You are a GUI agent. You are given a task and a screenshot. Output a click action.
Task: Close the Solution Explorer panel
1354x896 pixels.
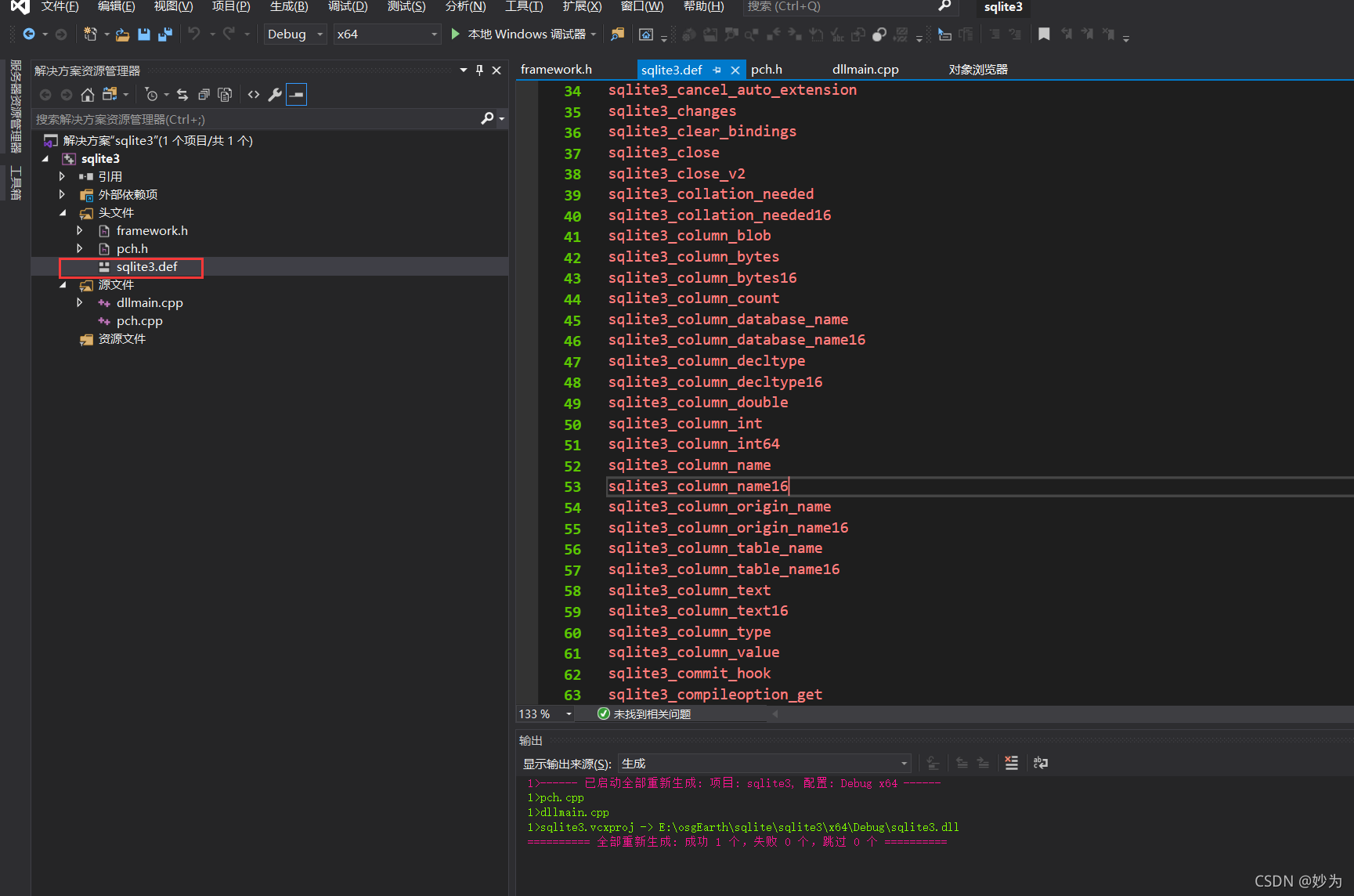pyautogui.click(x=496, y=70)
